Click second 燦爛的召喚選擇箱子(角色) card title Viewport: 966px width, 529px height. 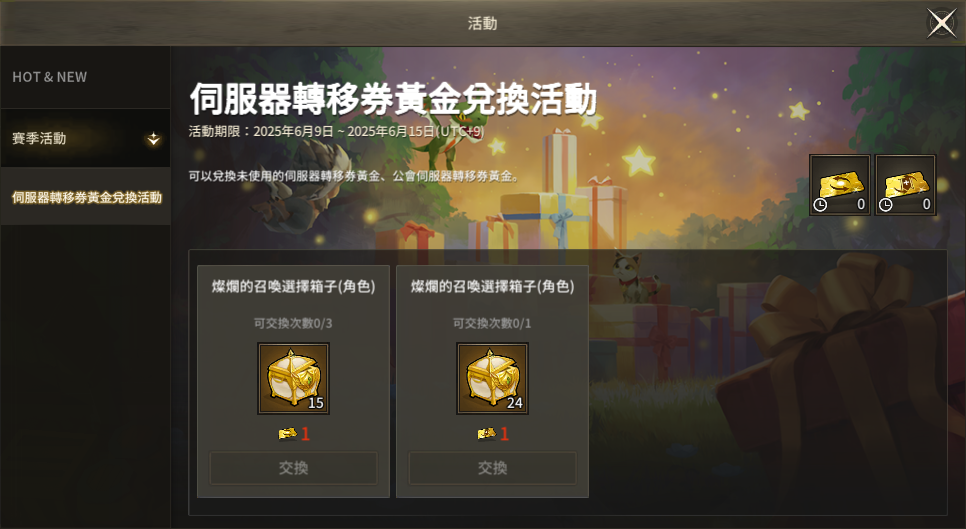pyautogui.click(x=492, y=286)
